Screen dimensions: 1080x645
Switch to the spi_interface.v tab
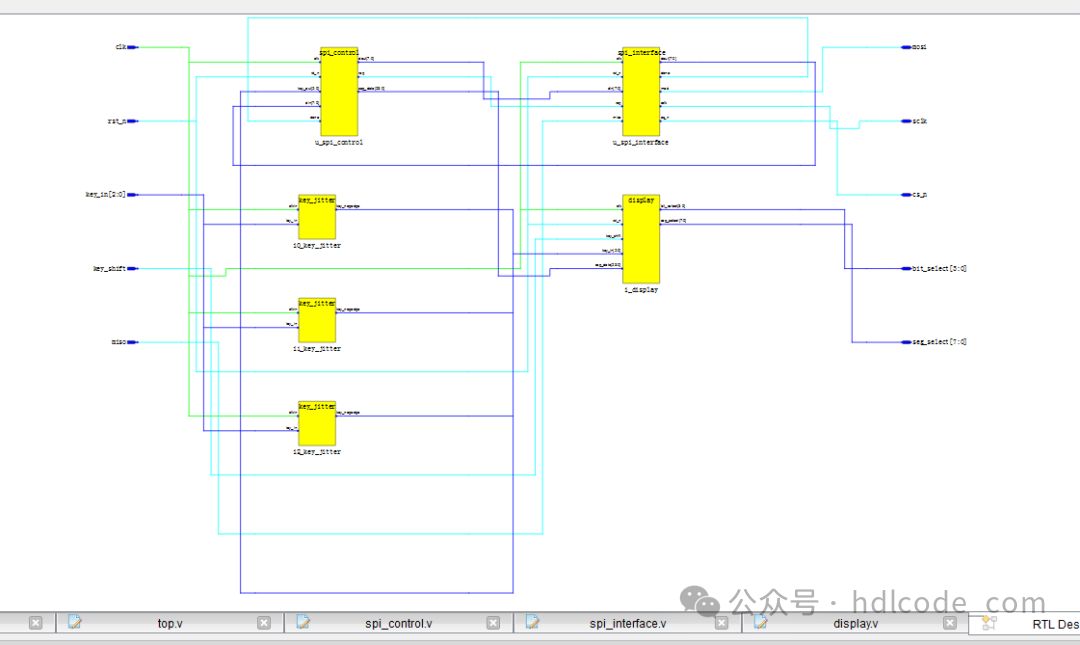pos(627,623)
